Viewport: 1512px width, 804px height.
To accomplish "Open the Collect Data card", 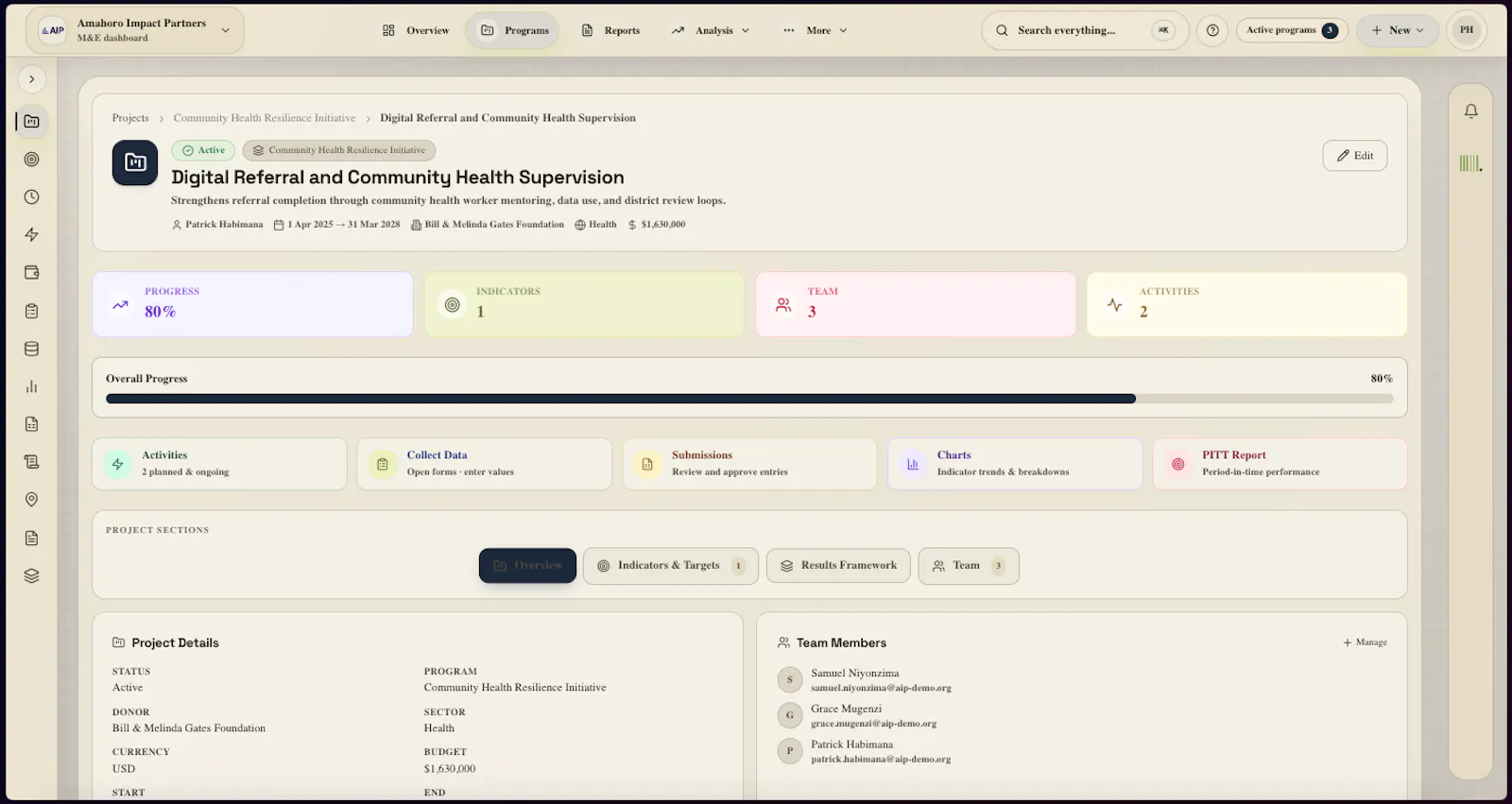I will [x=484, y=464].
